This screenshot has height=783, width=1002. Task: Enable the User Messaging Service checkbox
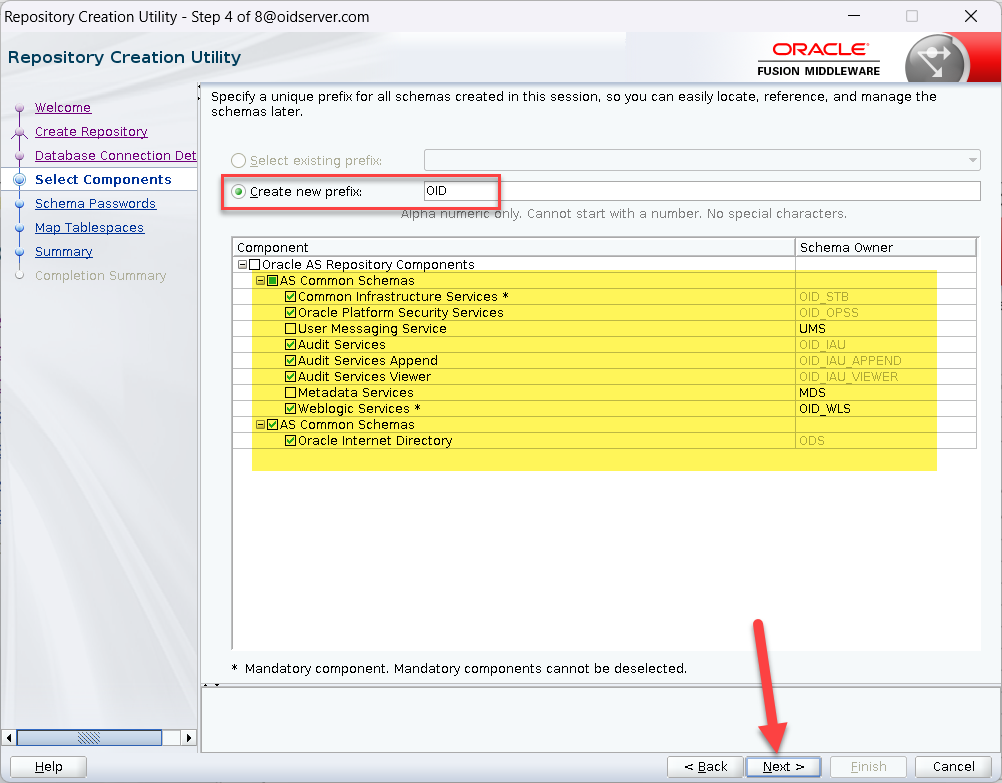tap(290, 329)
